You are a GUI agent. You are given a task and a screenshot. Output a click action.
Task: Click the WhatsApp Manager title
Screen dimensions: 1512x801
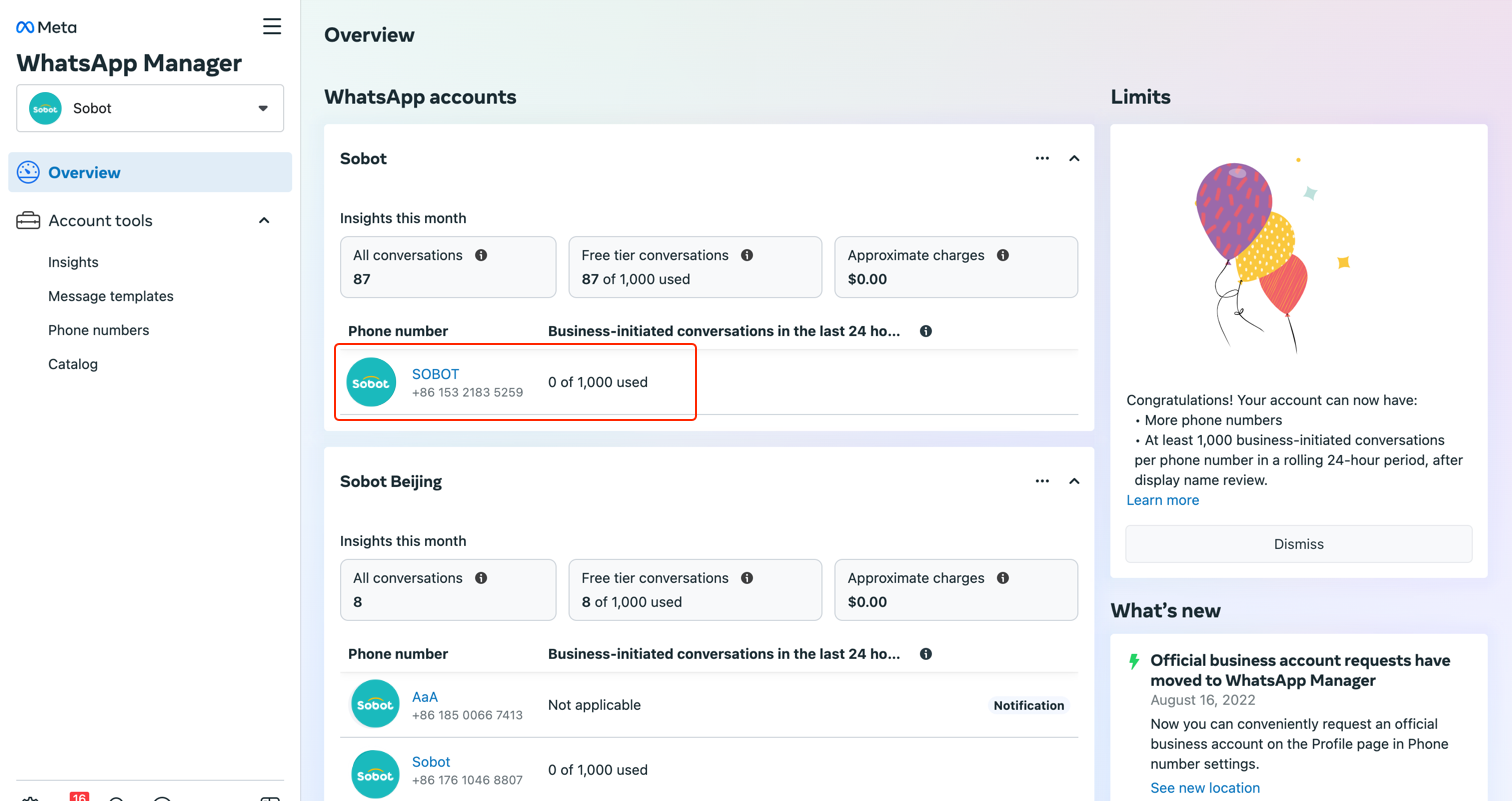point(129,63)
